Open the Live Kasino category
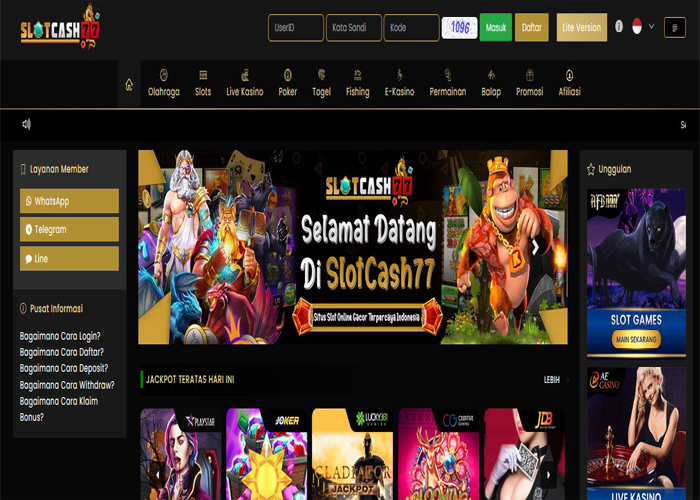 pos(245,83)
